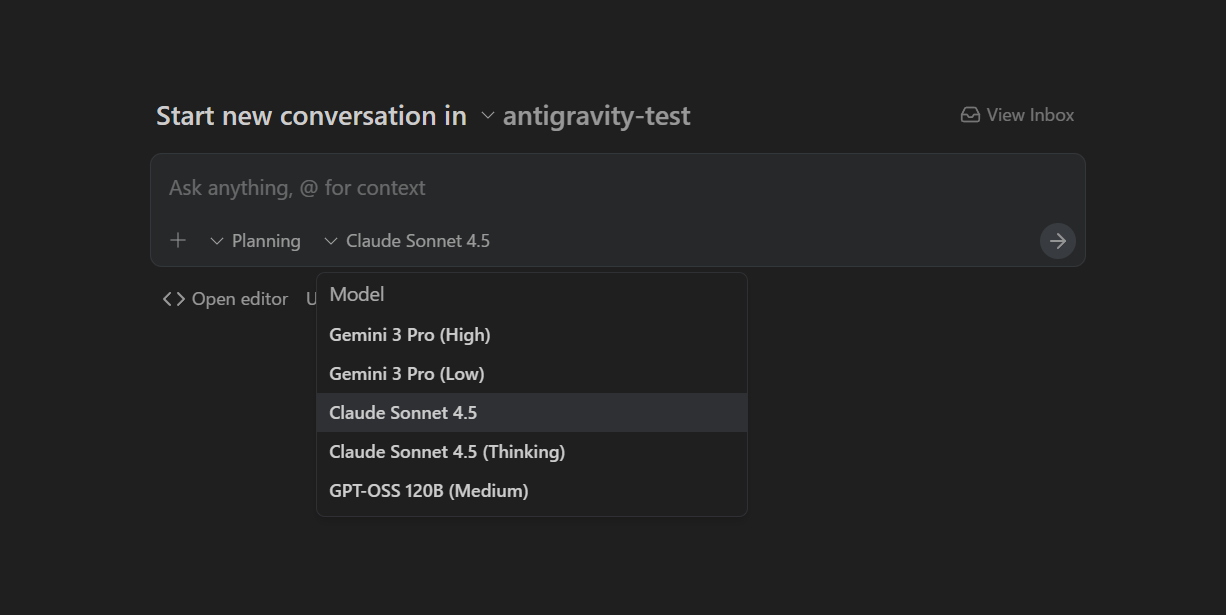Choose Gemini 3 Pro (Low) model

click(x=407, y=374)
